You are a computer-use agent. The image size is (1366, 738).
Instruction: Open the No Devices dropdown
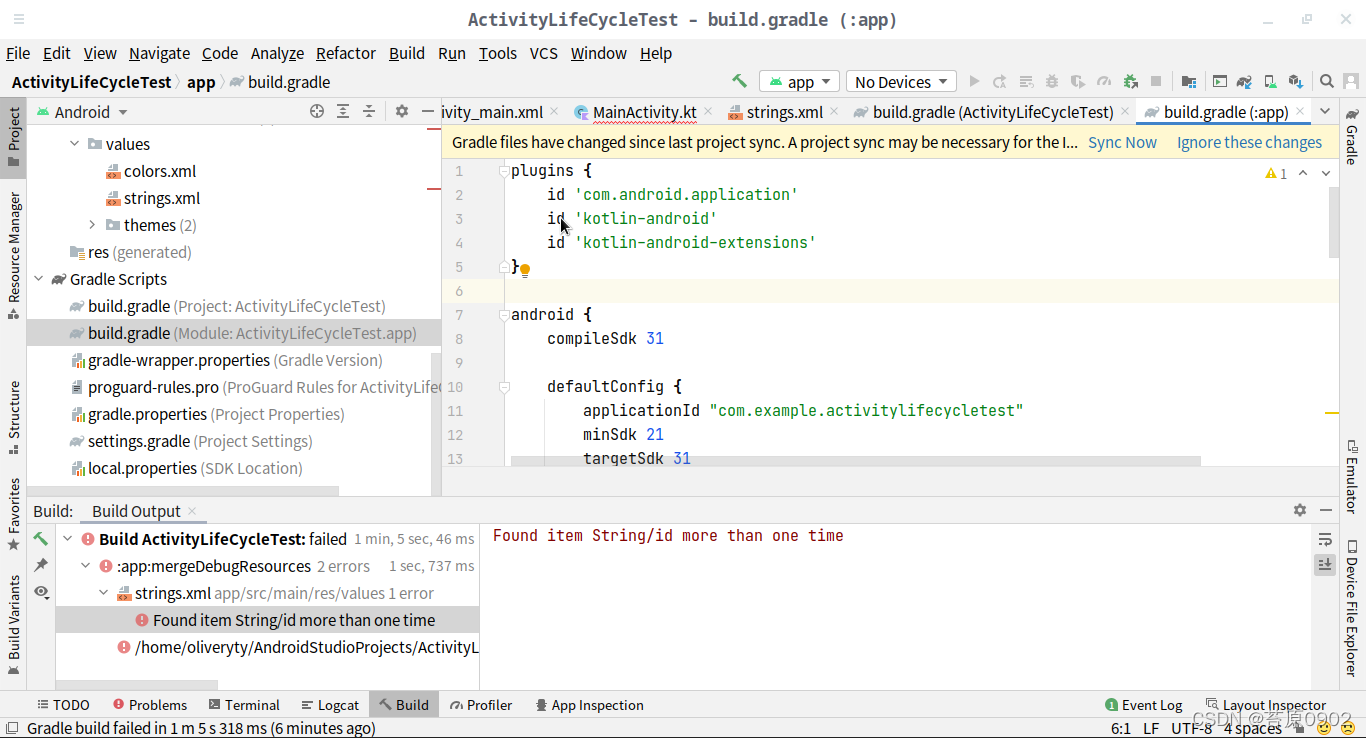tap(900, 81)
